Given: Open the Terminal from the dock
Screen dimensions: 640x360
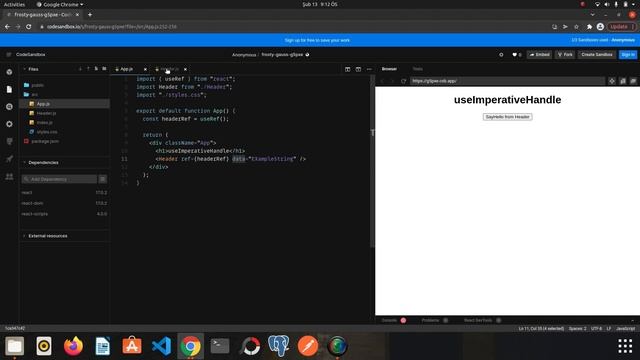Looking at the screenshot, I should point(220,346).
